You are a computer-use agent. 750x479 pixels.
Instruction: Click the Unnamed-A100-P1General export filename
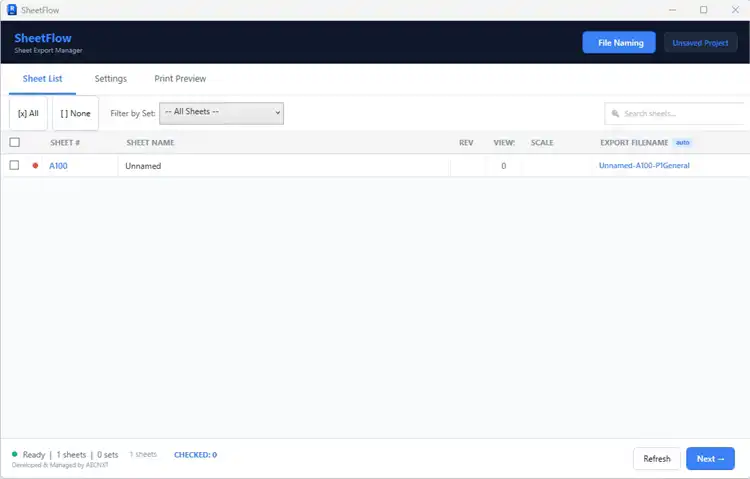644,166
